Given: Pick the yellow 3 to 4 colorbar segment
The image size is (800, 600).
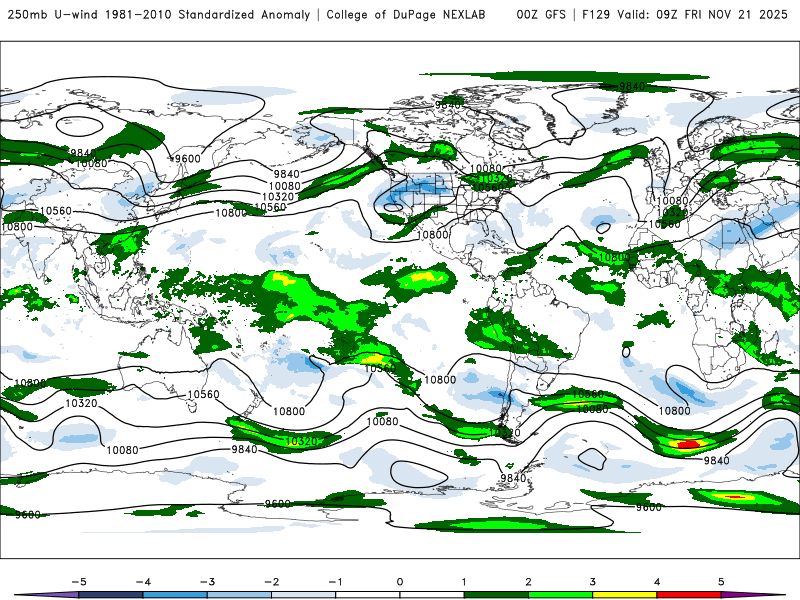Looking at the screenshot, I should click(x=625, y=595).
